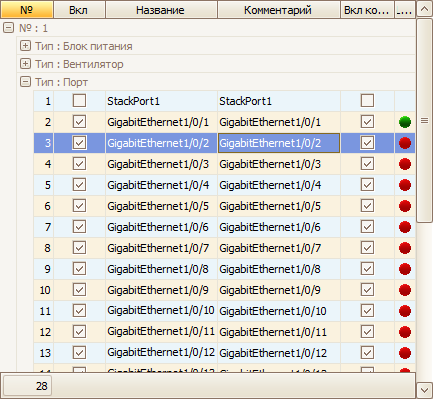The image size is (433, 399).
Task: Select comment cell GigabitEthernet1/0/12
Action: coord(279,353)
